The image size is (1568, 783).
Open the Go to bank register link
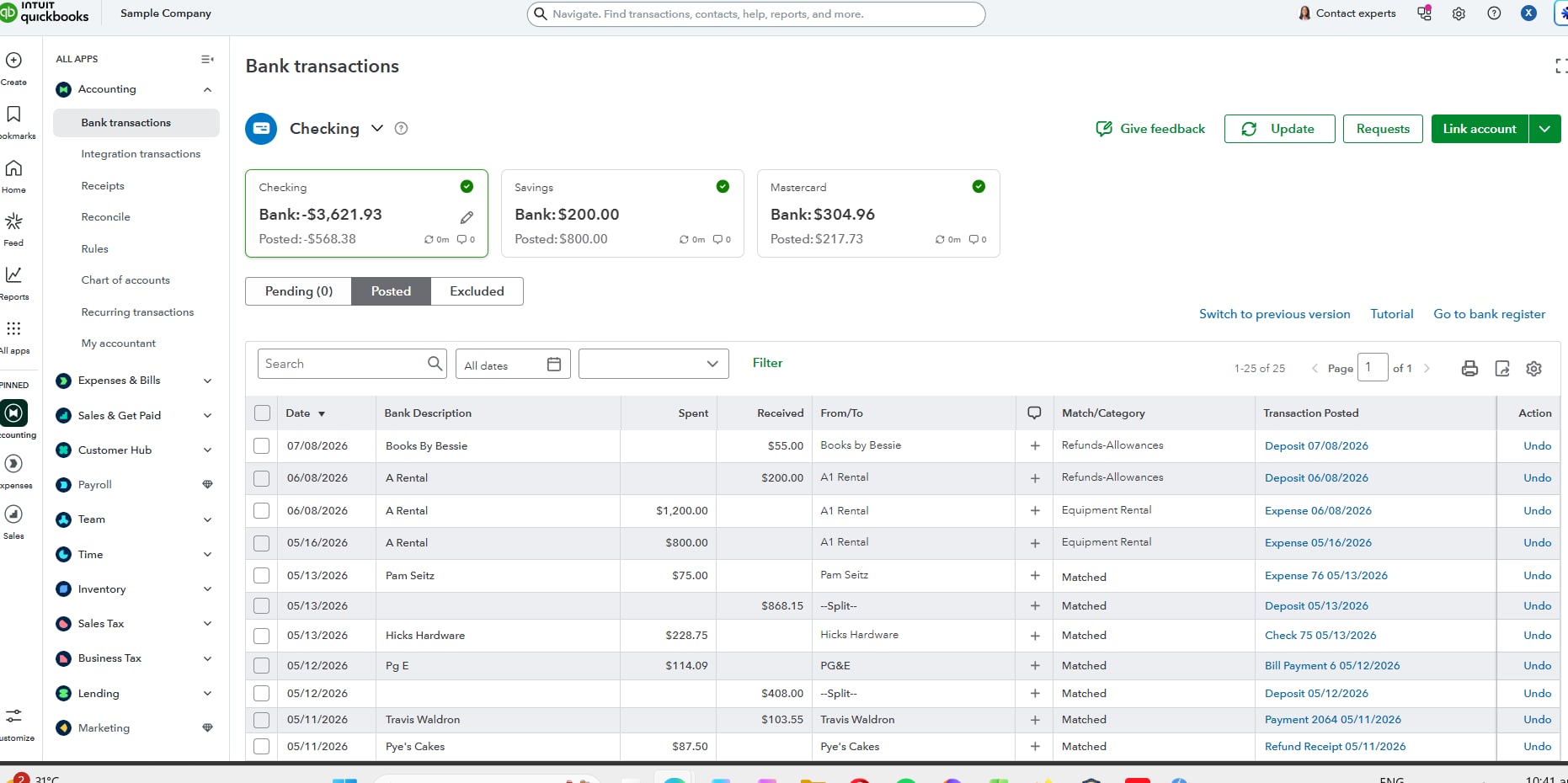(x=1489, y=314)
